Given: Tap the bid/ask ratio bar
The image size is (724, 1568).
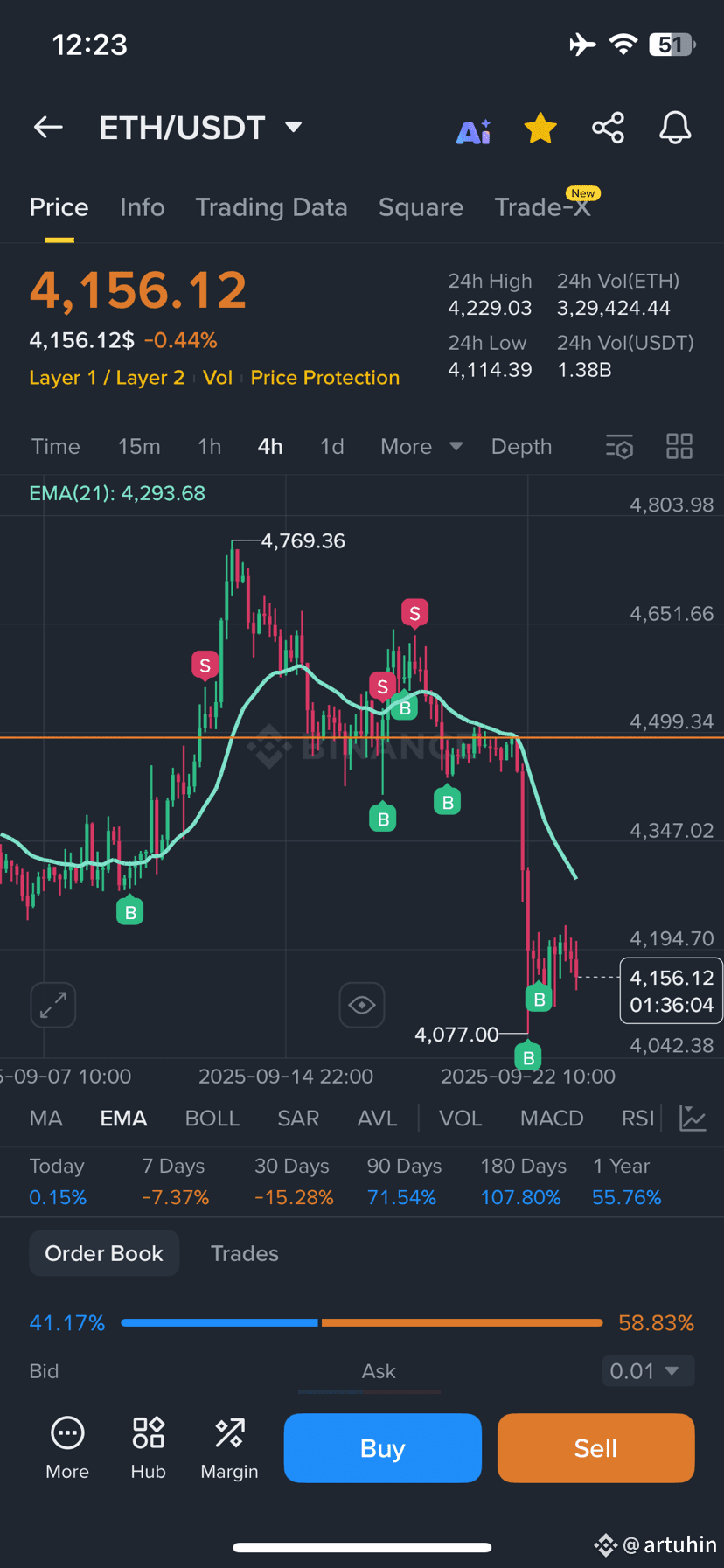Looking at the screenshot, I should (362, 1322).
